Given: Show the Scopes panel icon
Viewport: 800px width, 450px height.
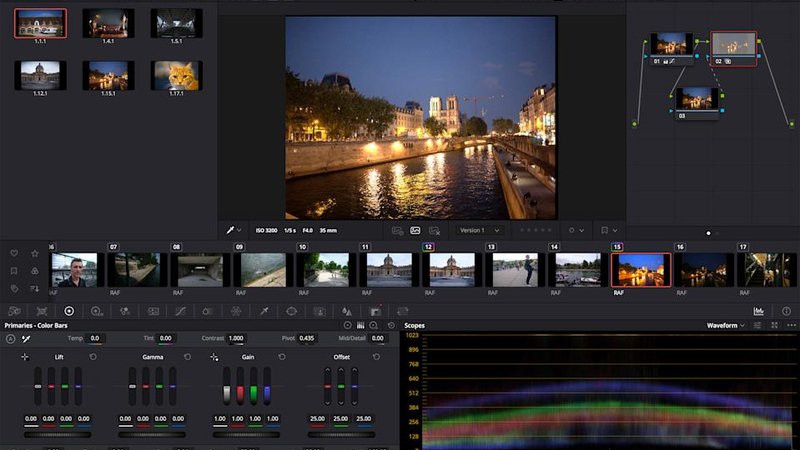Looking at the screenshot, I should coord(759,311).
